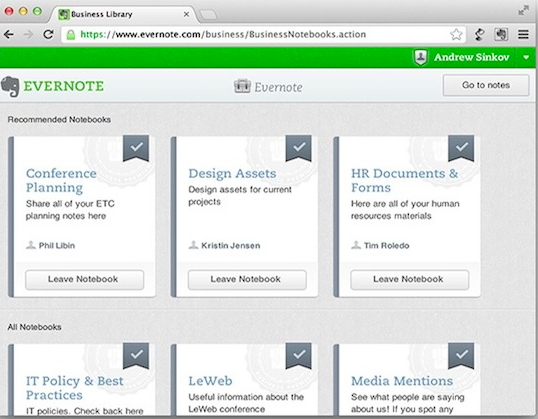Image resolution: width=538 pixels, height=419 pixels.
Task: Open the Chrome hamburger menu
Action: click(x=523, y=34)
